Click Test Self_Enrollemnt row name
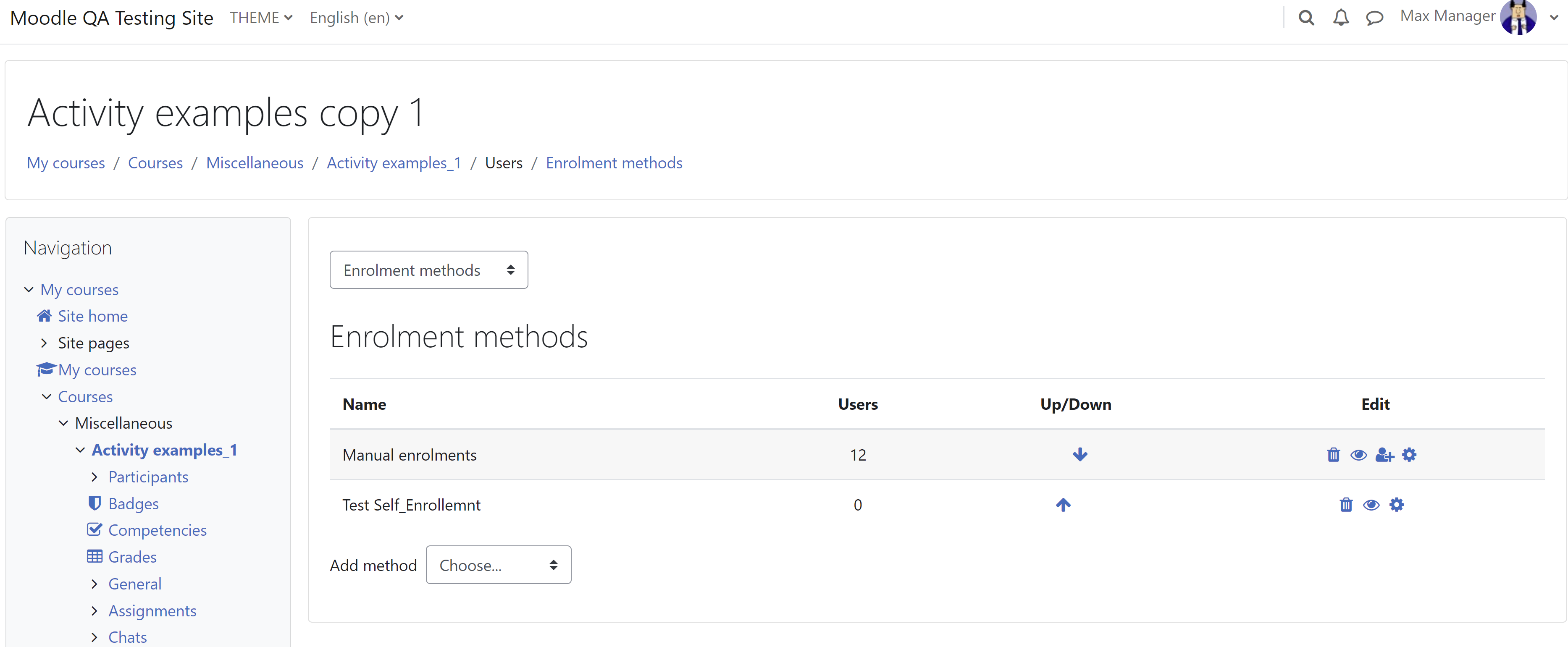Image resolution: width=1568 pixels, height=647 pixels. pos(411,505)
